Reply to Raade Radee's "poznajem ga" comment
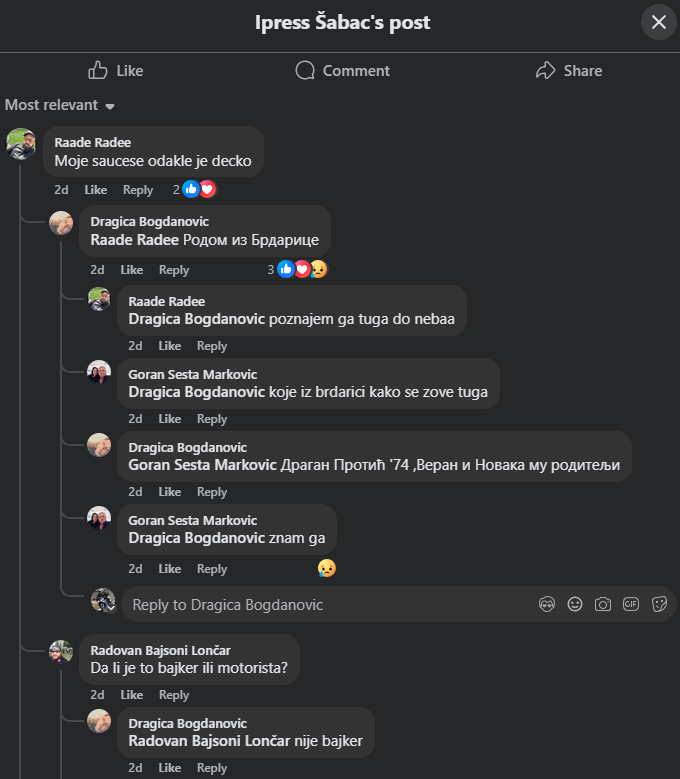Image resolution: width=680 pixels, height=779 pixels. point(212,346)
